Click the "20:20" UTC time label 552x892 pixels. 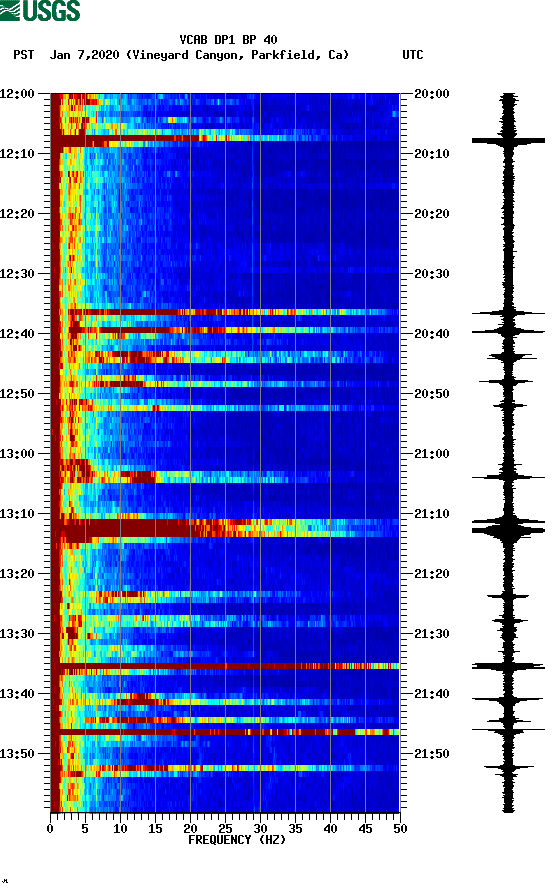coord(432,214)
